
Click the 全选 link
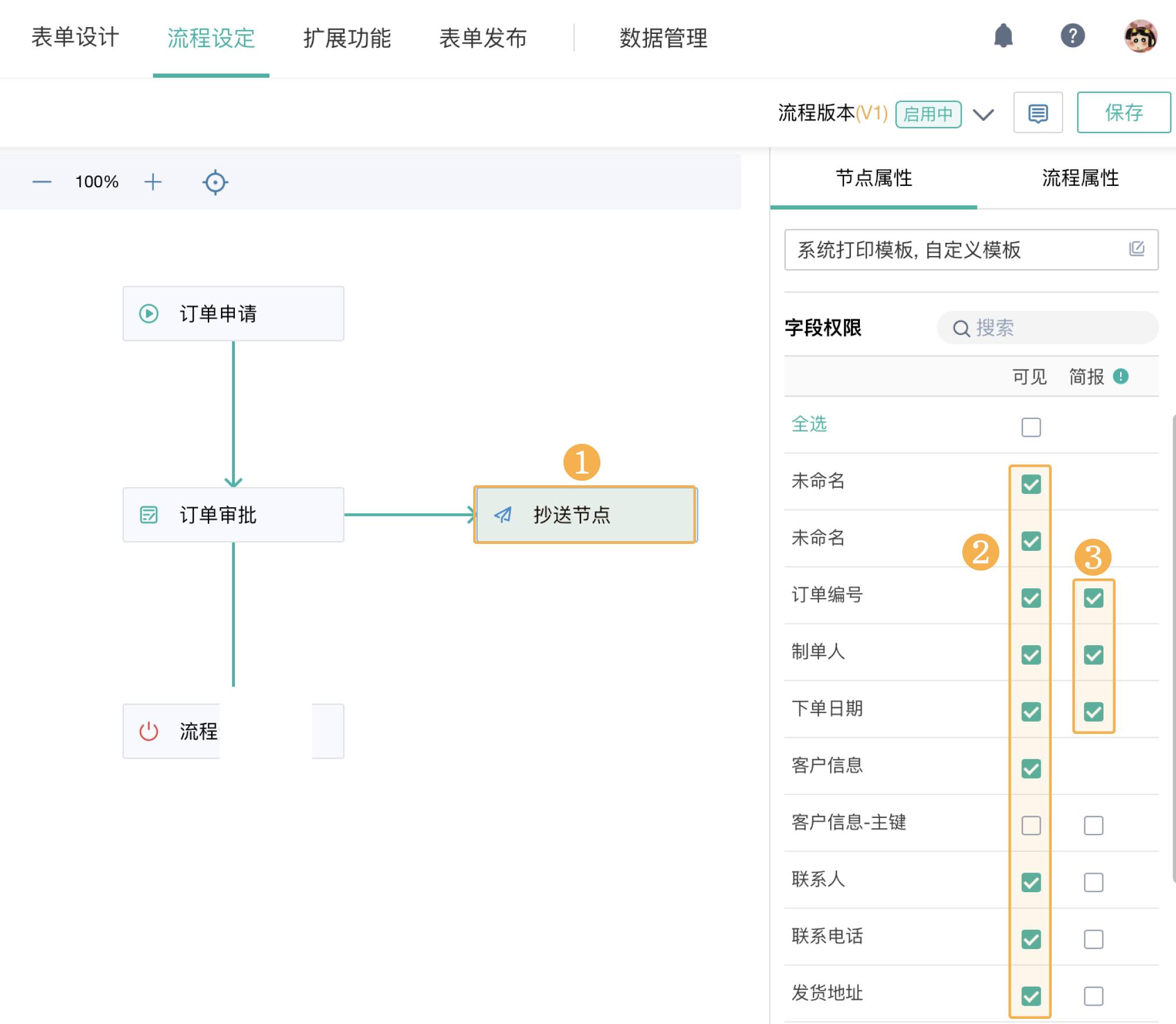click(809, 424)
